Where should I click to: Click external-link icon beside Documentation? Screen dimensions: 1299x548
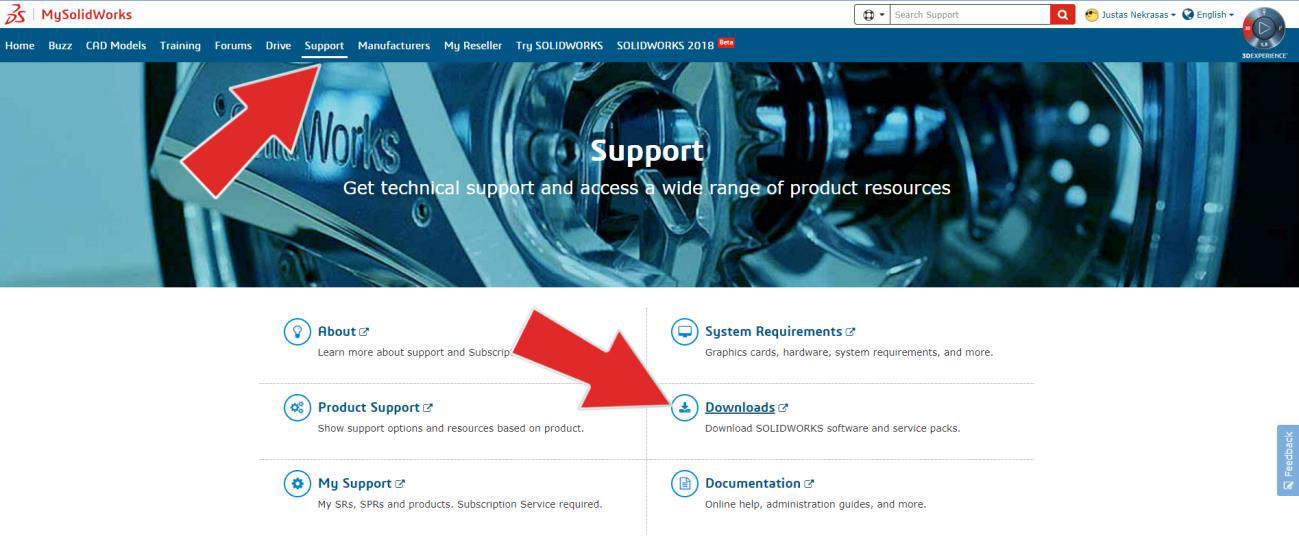[809, 484]
